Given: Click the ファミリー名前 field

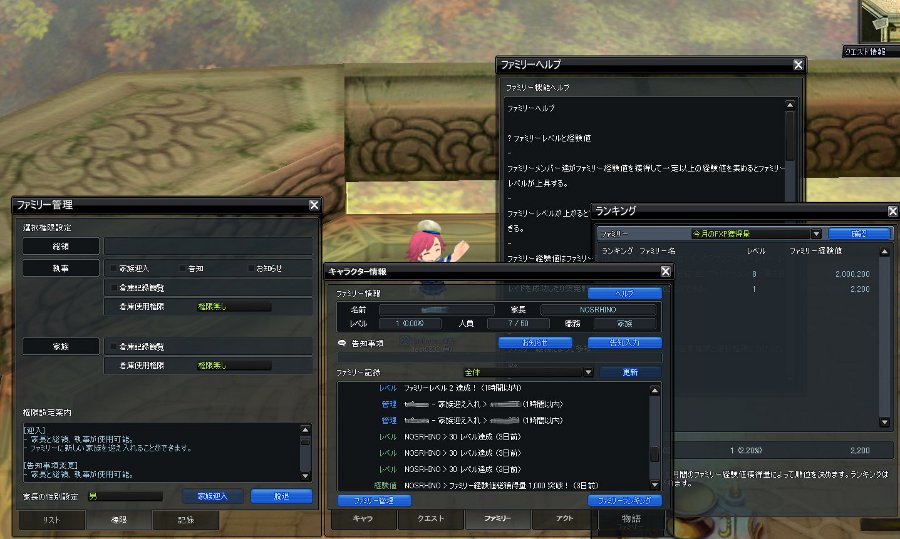Looking at the screenshot, I should 436,309.
